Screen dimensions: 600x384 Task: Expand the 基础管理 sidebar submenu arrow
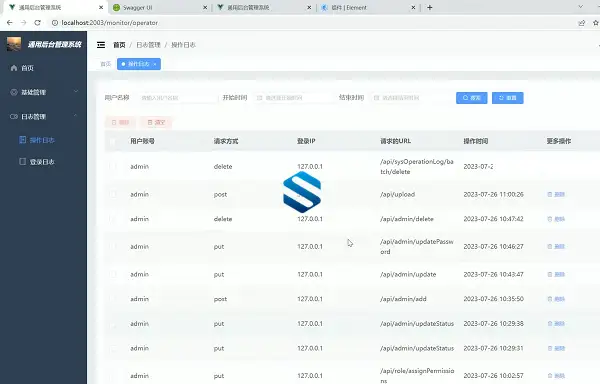(76, 91)
